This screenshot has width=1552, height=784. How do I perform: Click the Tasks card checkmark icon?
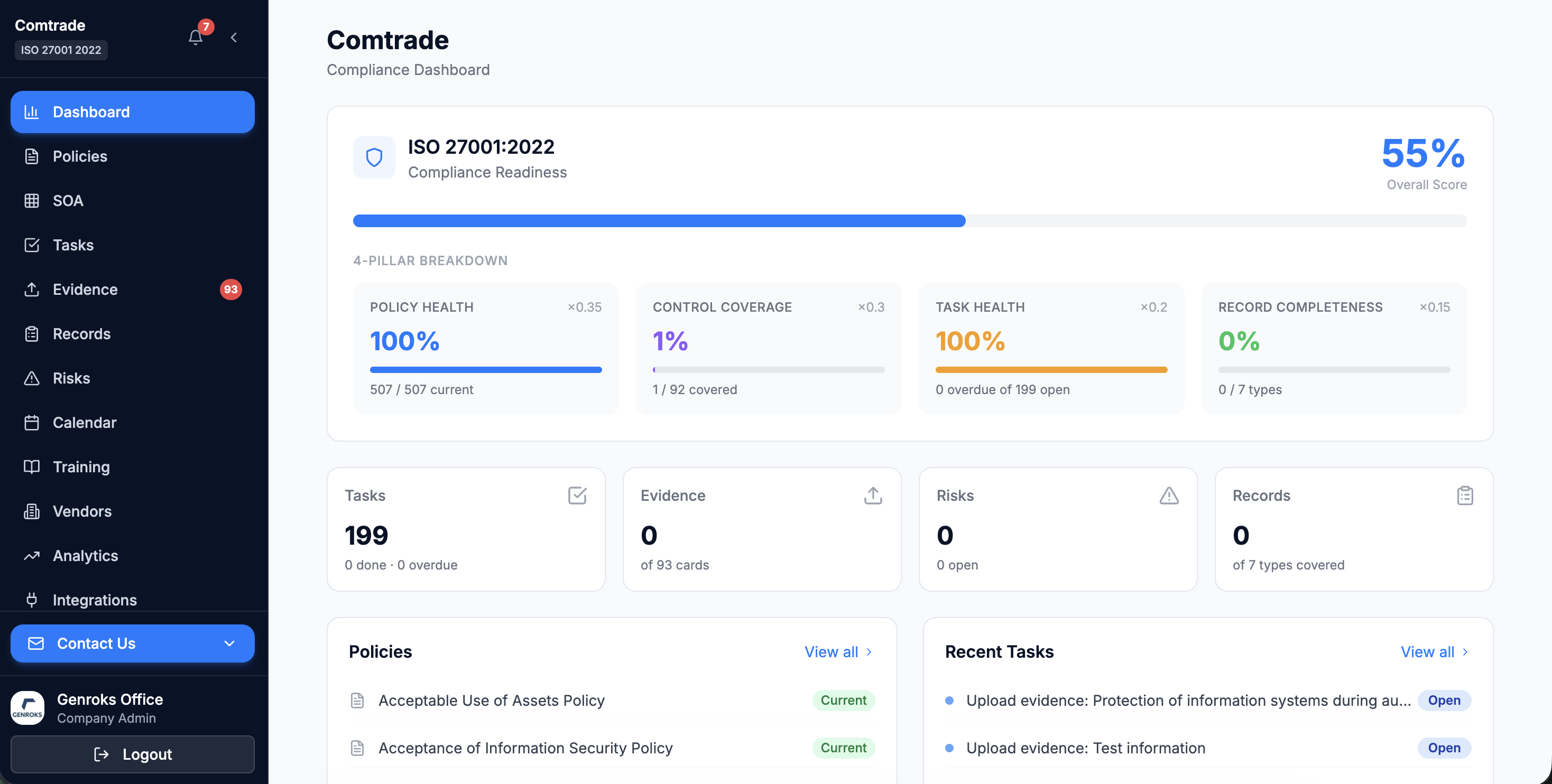click(577, 496)
